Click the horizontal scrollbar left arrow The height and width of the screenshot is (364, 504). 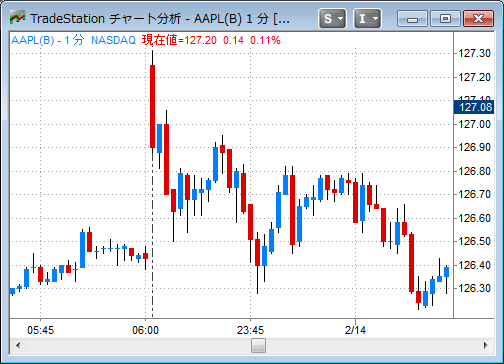coord(18,345)
